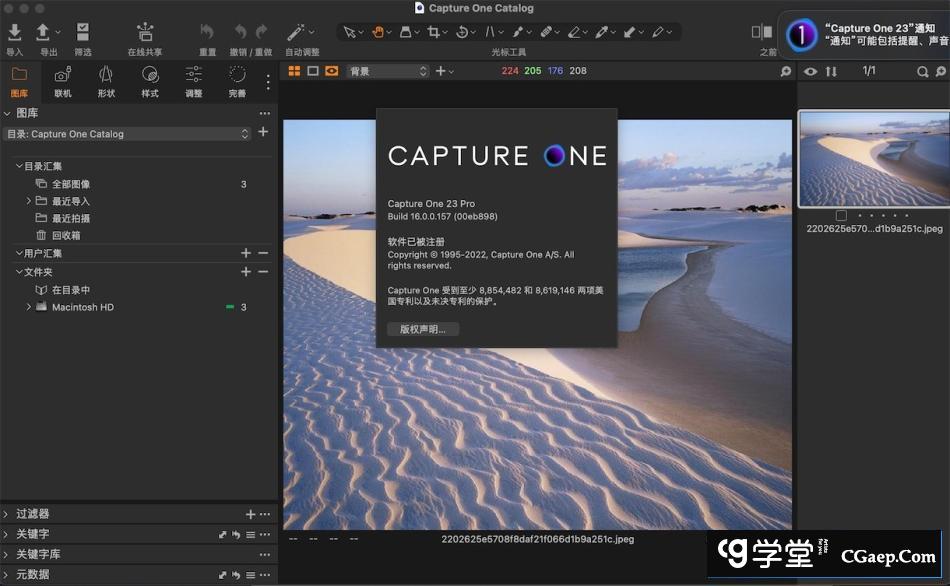Click the 之前 before/after compare icon
950x586 pixels.
(x=762, y=33)
